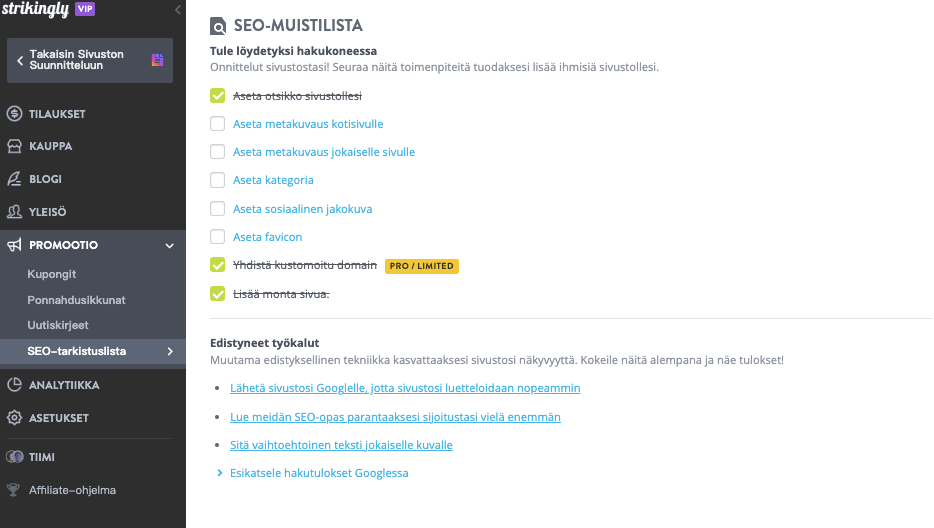Image resolution: width=934 pixels, height=528 pixels.
Task: Click the Tiimi team icon
Action: pyautogui.click(x=14, y=457)
